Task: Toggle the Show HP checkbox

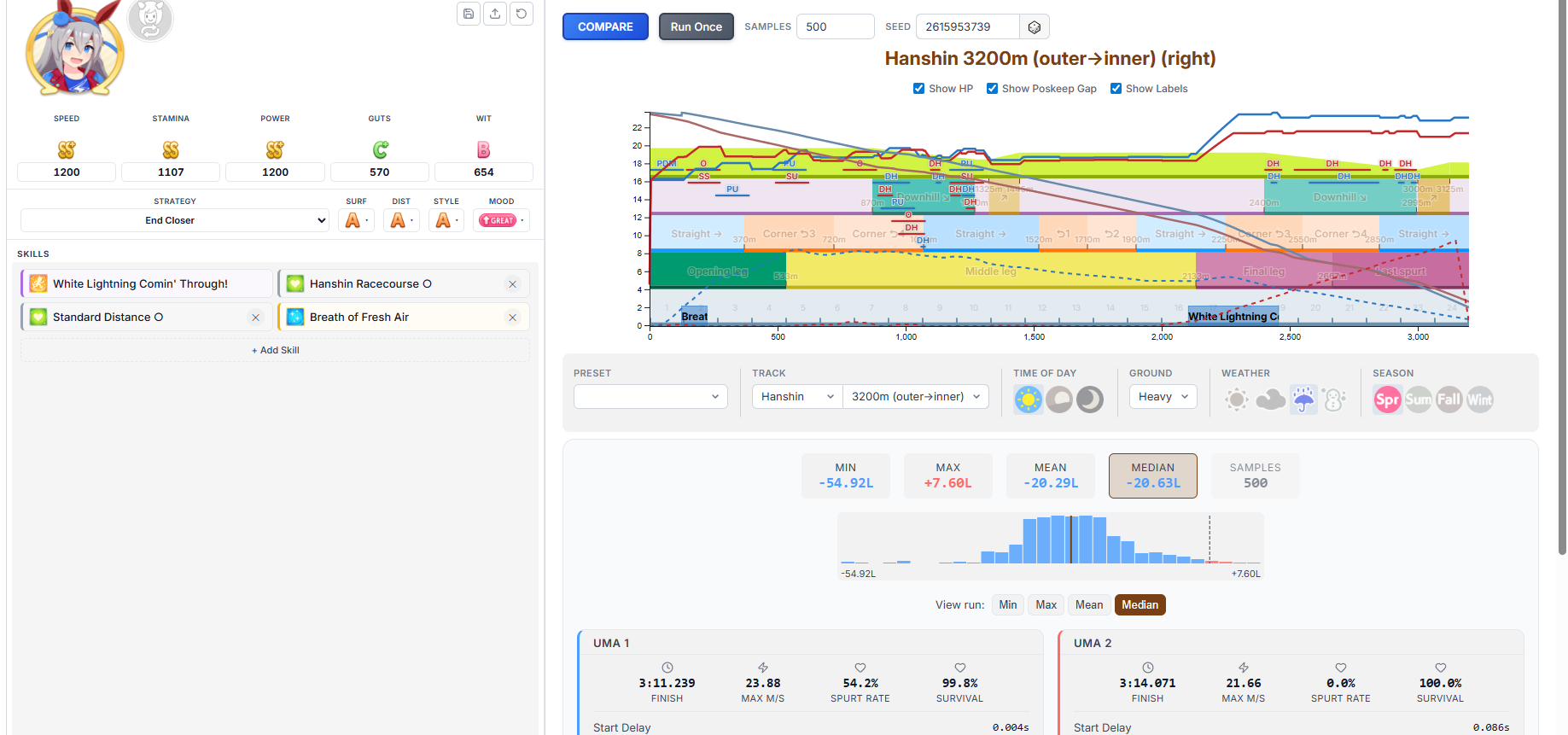Action: 919,89
